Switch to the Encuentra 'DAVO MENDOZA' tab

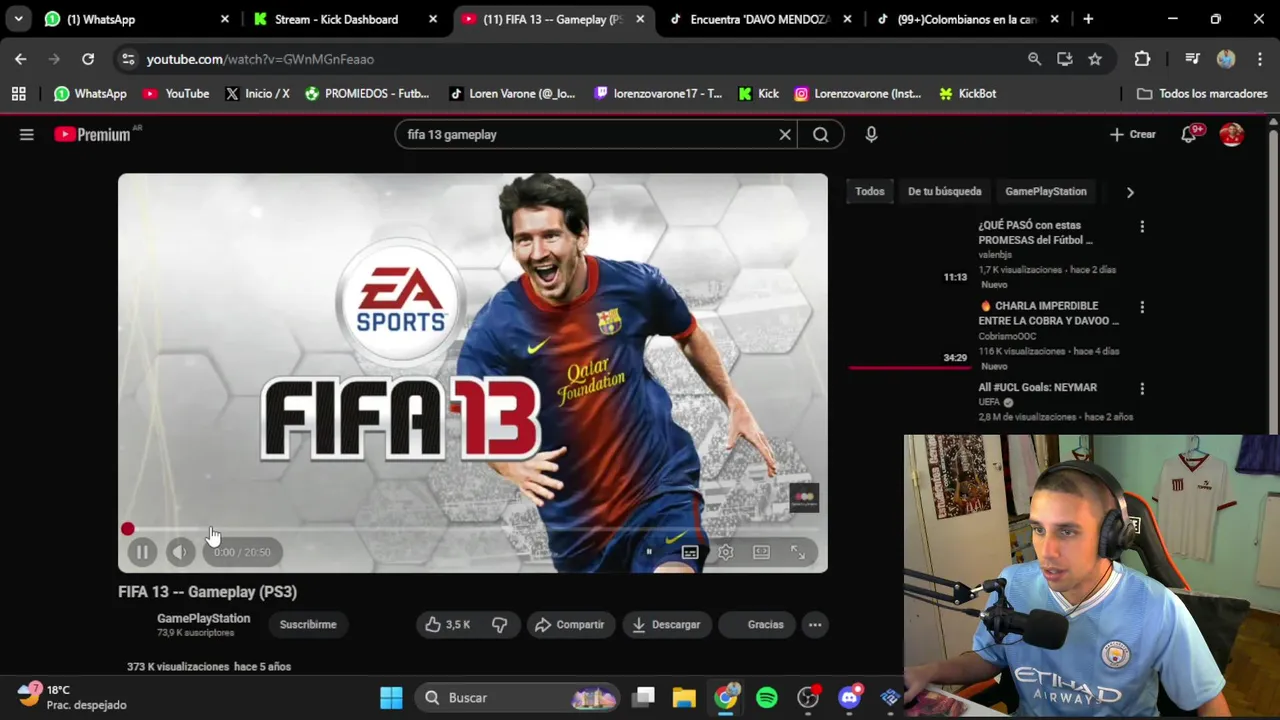tap(762, 19)
